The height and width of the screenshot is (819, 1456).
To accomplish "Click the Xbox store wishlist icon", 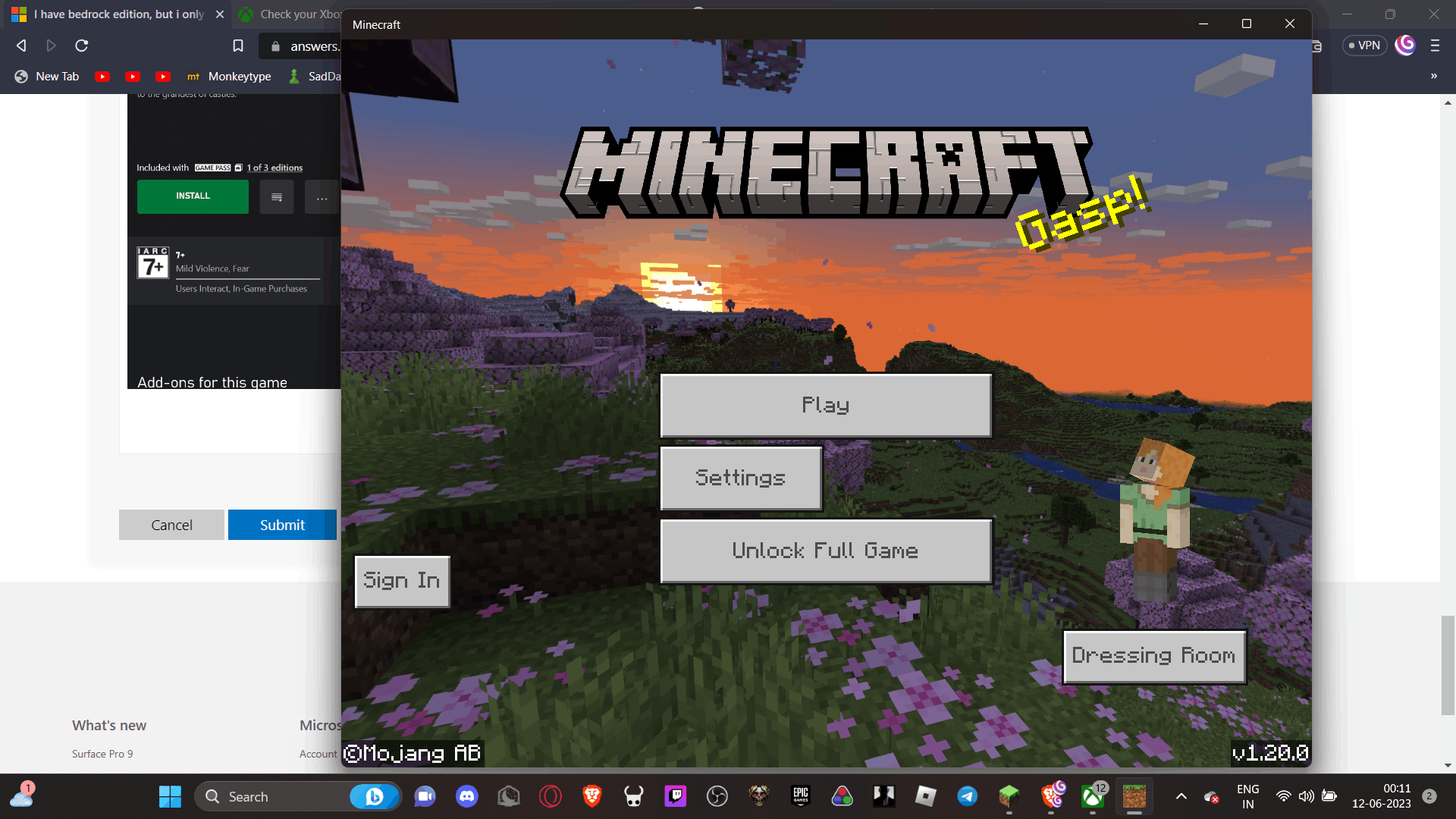I will [x=278, y=197].
